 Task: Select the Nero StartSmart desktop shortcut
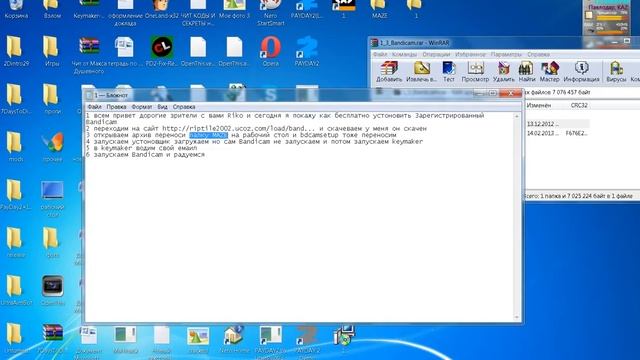coord(271,12)
